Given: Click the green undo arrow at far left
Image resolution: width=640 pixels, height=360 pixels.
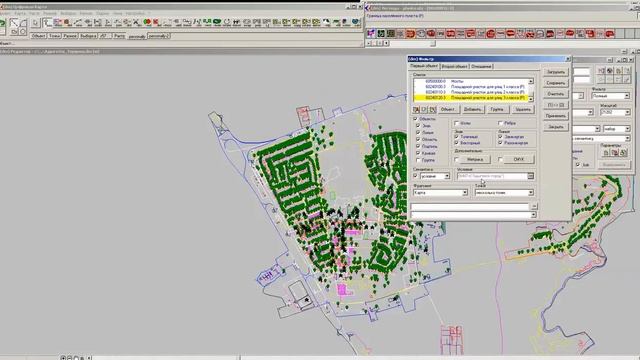Looking at the screenshot, I should (2, 24).
